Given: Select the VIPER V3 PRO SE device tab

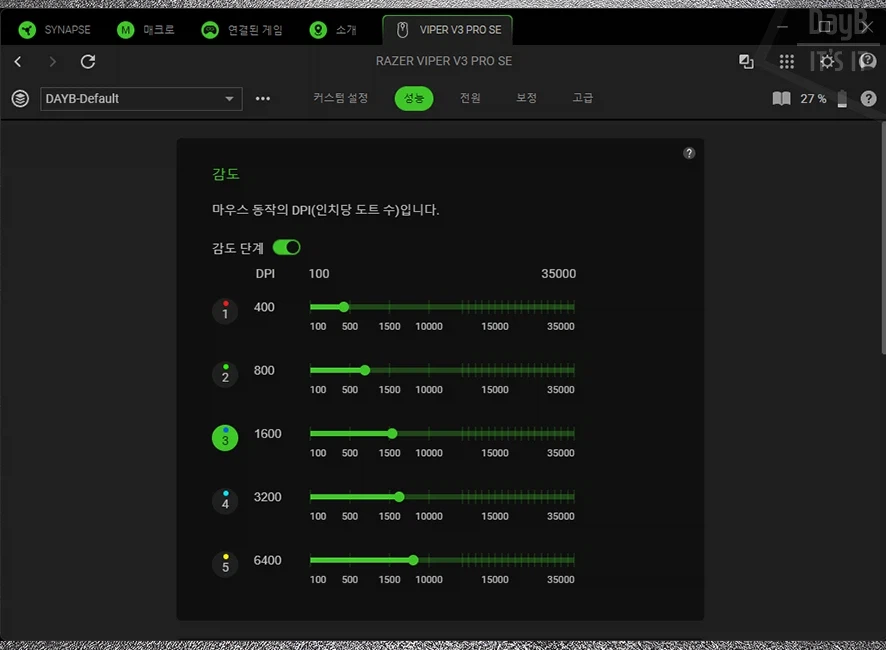Looking at the screenshot, I should [x=447, y=30].
